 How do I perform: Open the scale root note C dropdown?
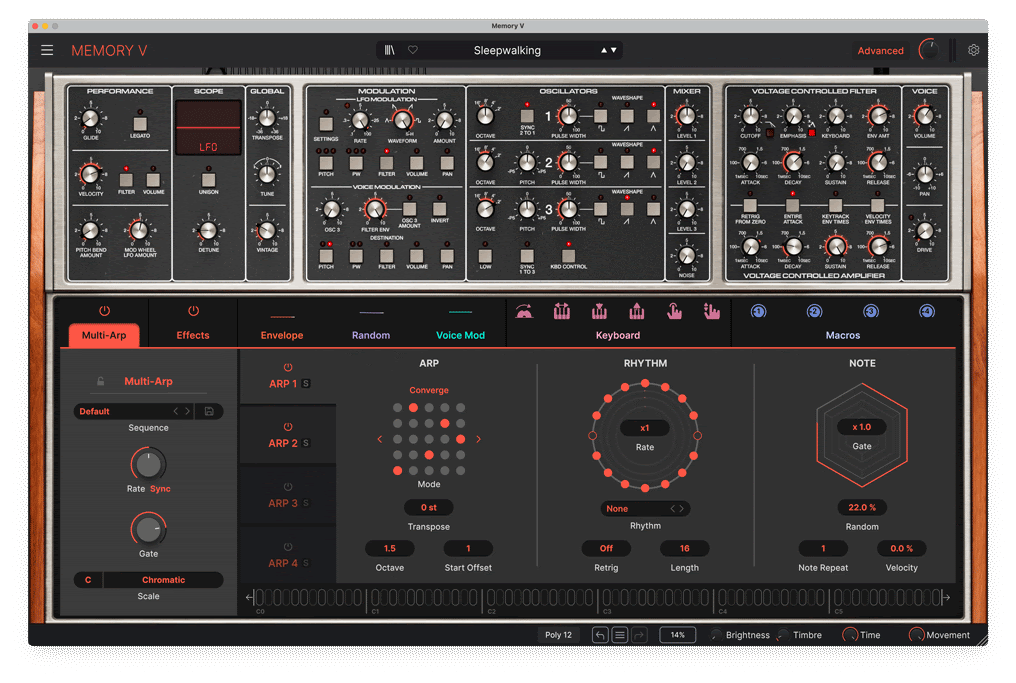[88, 580]
